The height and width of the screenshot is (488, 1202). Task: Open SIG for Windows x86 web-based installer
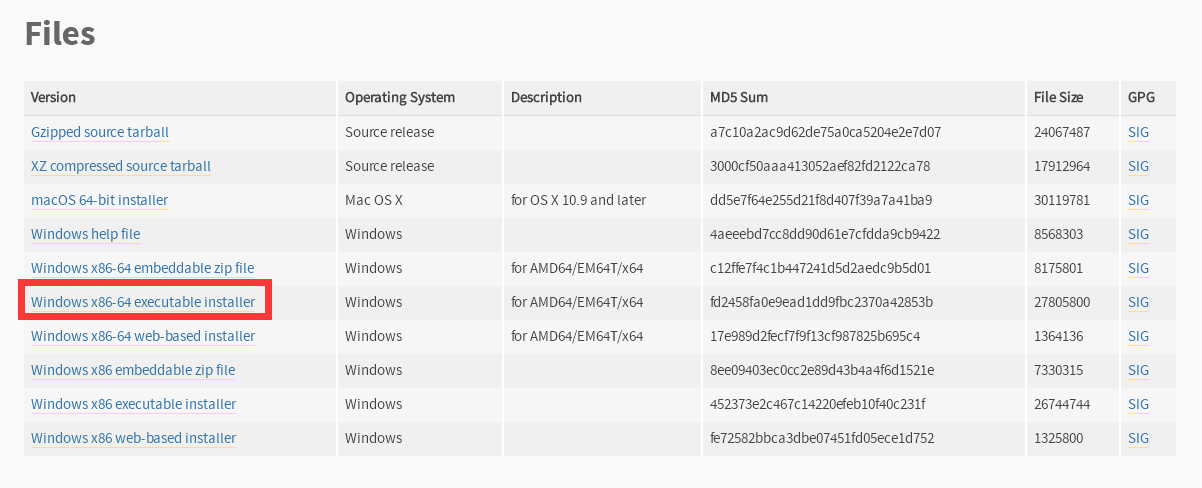pyautogui.click(x=1138, y=438)
